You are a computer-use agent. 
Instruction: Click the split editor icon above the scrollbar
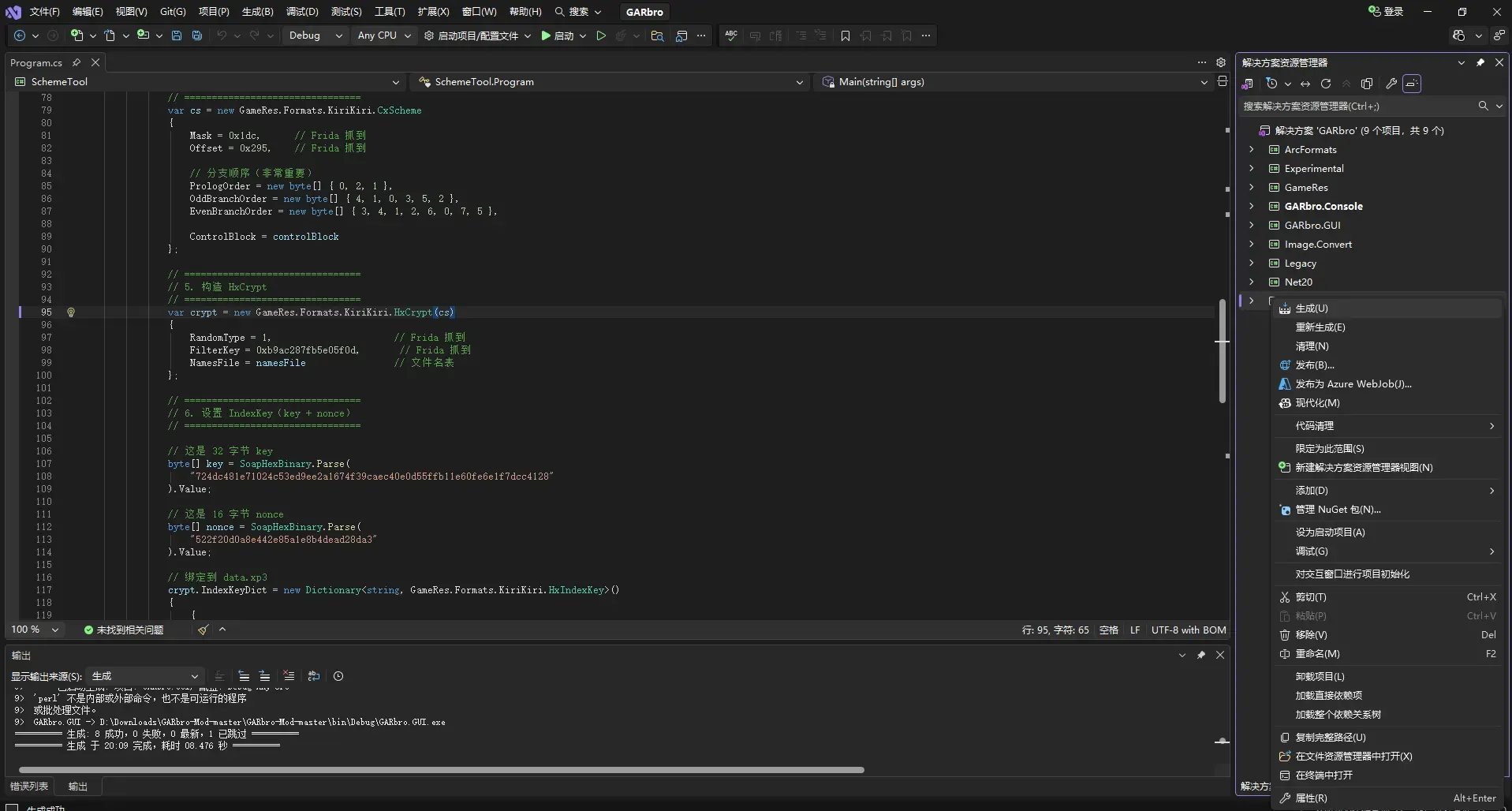(1223, 81)
